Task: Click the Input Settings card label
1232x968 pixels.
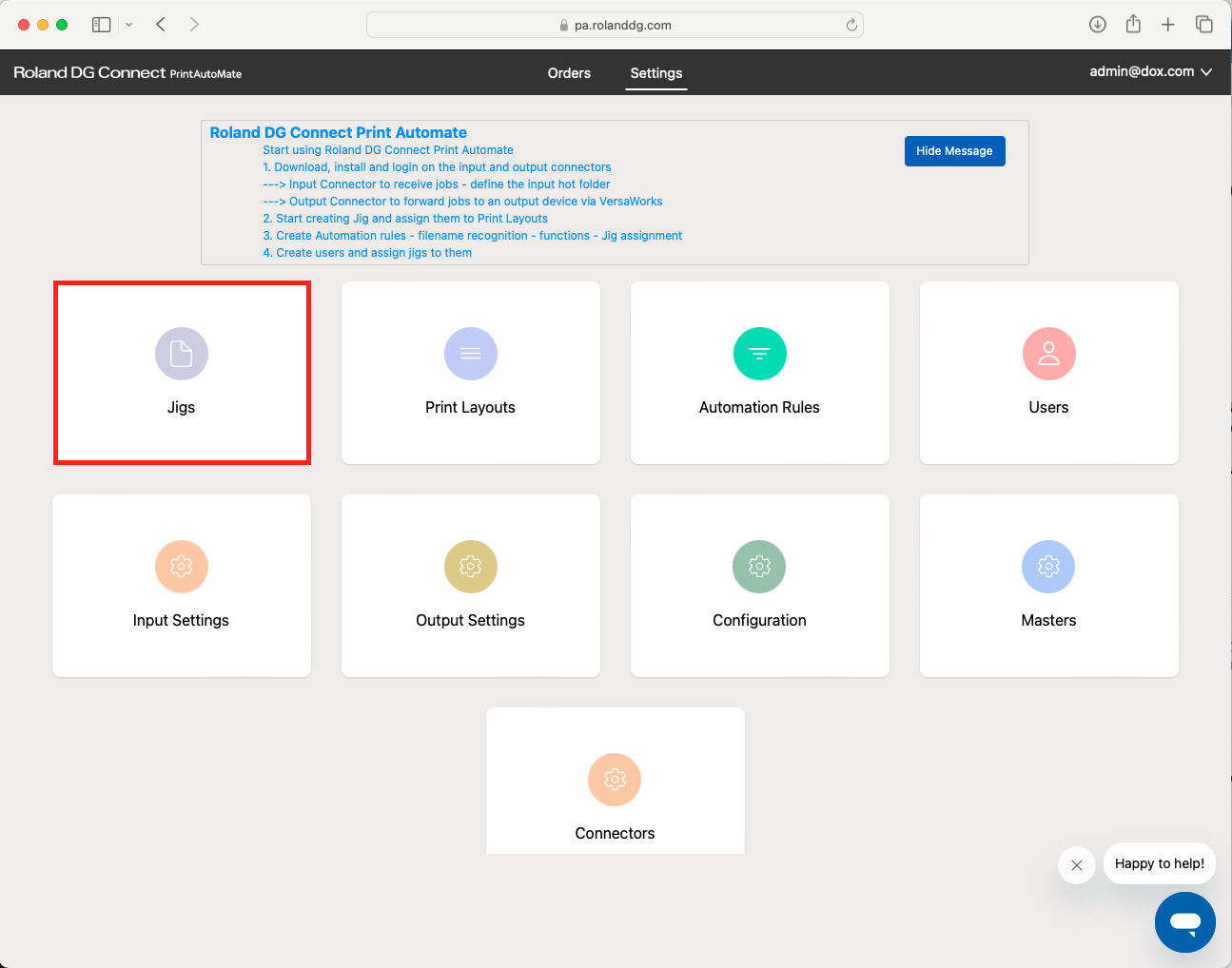Action: (x=181, y=620)
